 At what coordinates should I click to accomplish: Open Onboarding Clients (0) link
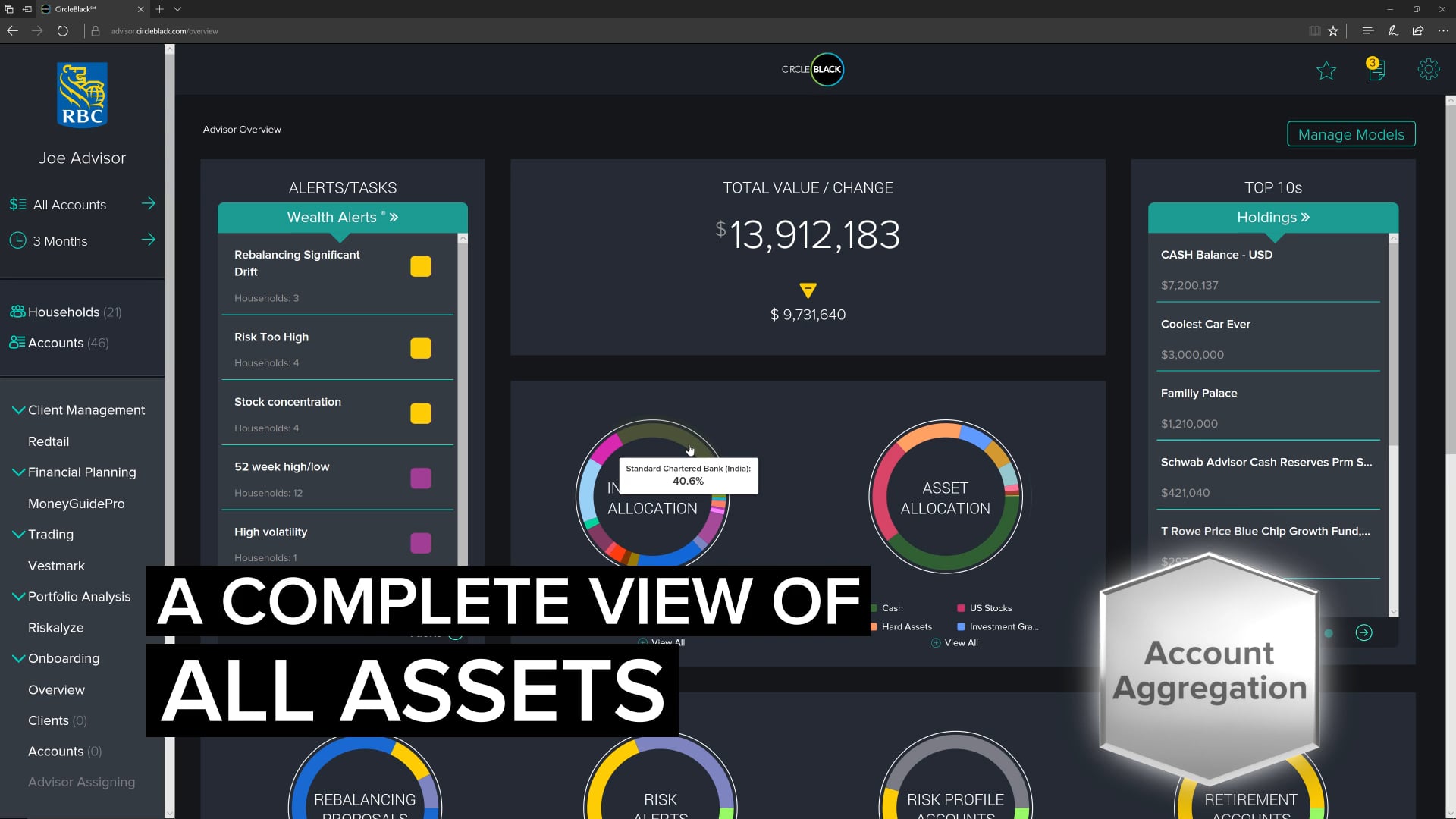pos(58,720)
